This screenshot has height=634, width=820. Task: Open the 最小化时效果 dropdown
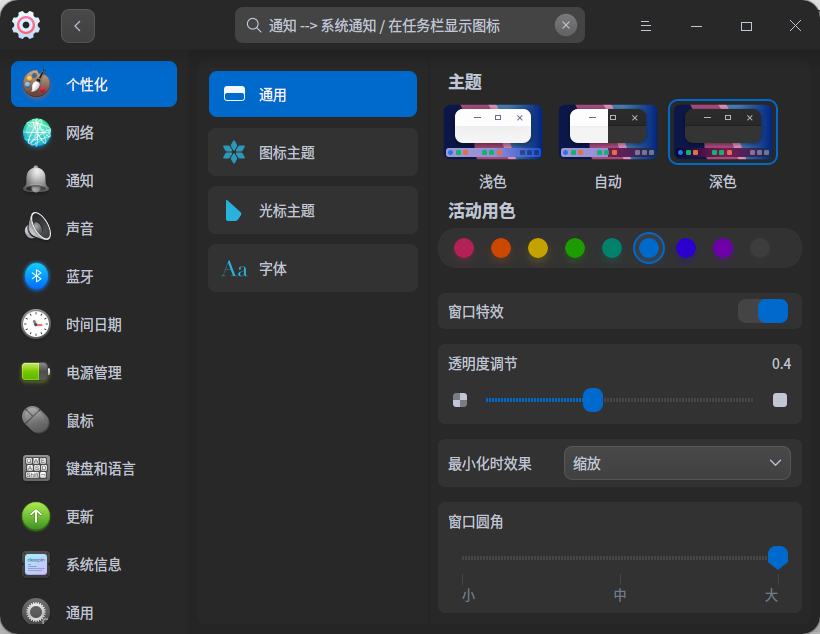coord(677,463)
